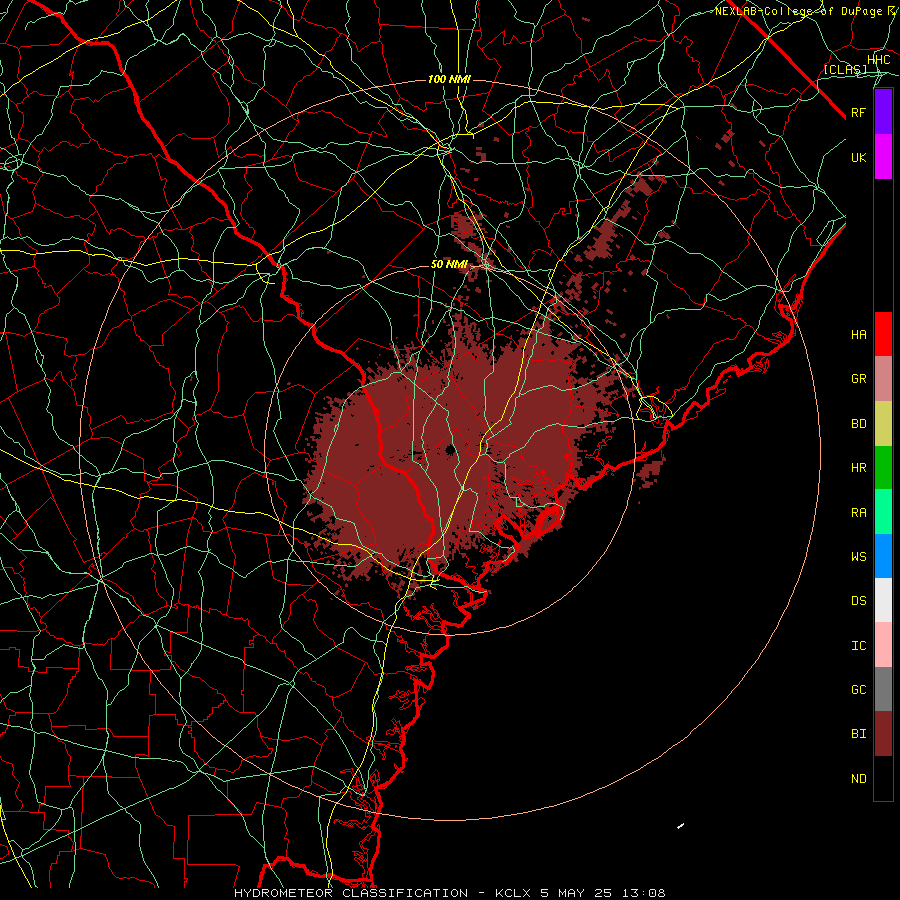Click the black radar-site dot in the echo
900x900 pixels.
point(451,449)
